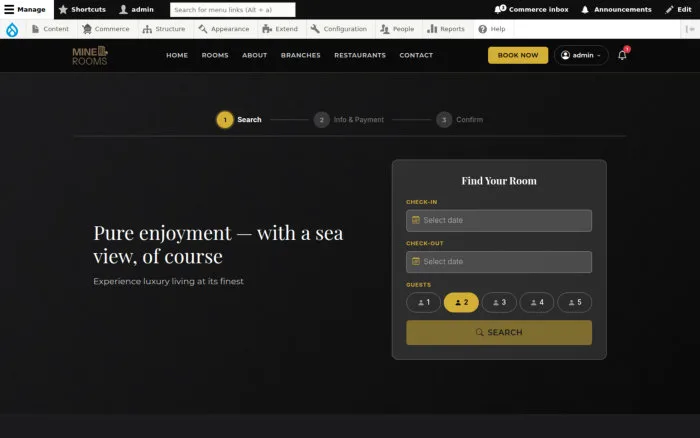Image resolution: width=700 pixels, height=438 pixels.
Task: Click 'Experience luxury living at its finest' text
Action: click(x=168, y=281)
